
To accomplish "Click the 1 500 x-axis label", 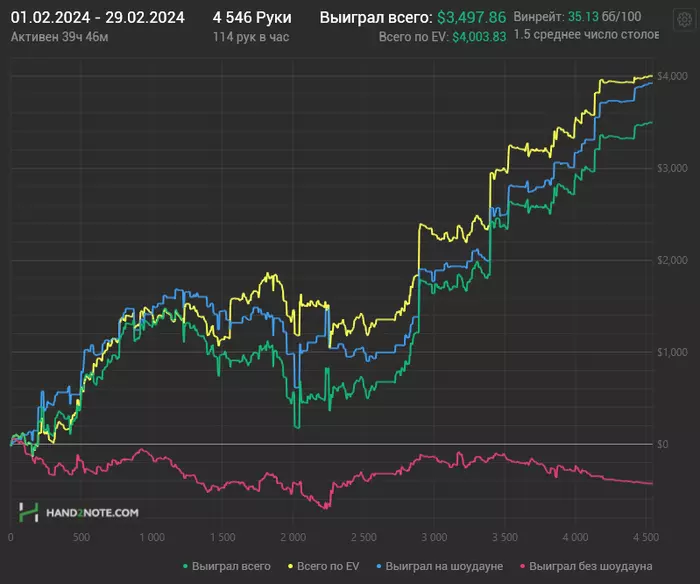I will pos(223,537).
